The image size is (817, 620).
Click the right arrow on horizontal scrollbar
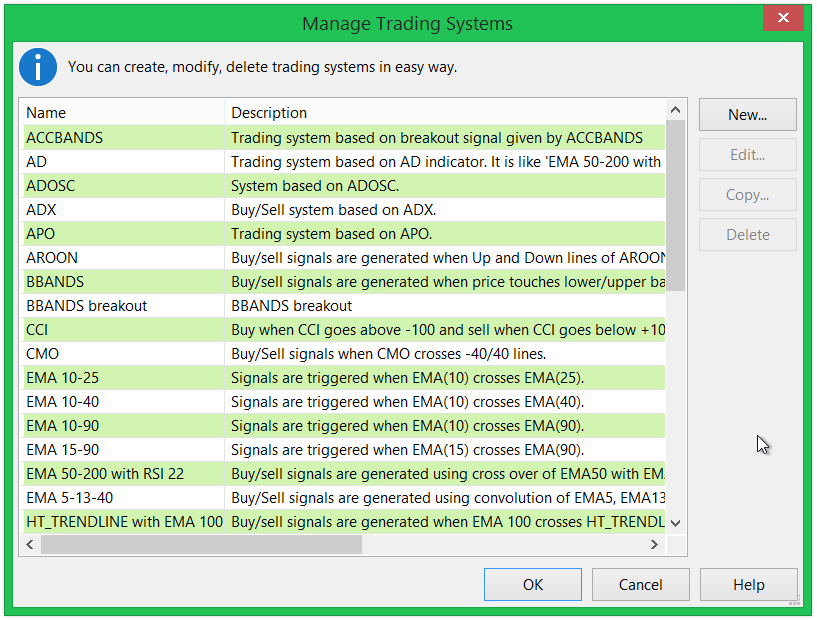(655, 544)
